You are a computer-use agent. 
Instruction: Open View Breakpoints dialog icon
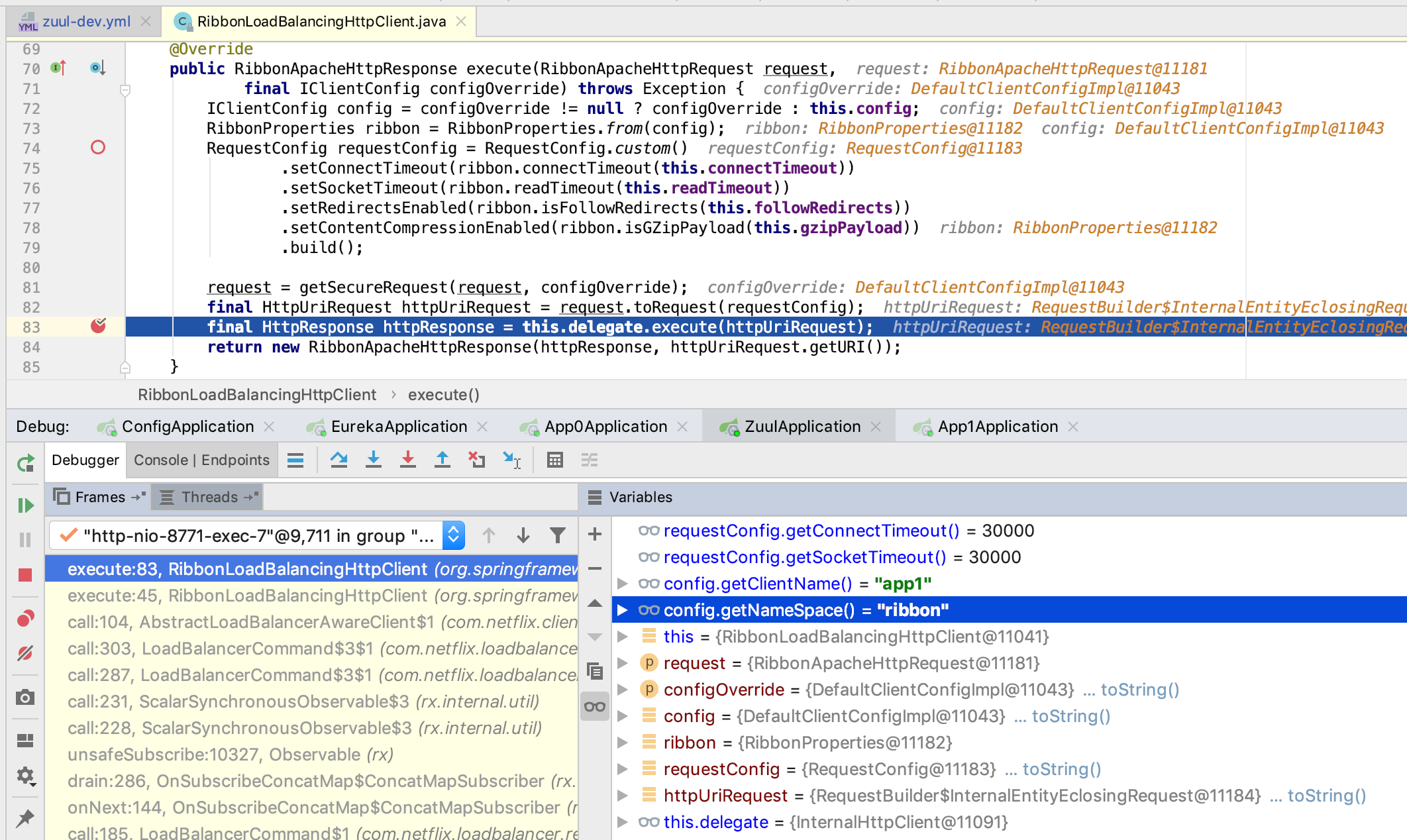point(25,619)
